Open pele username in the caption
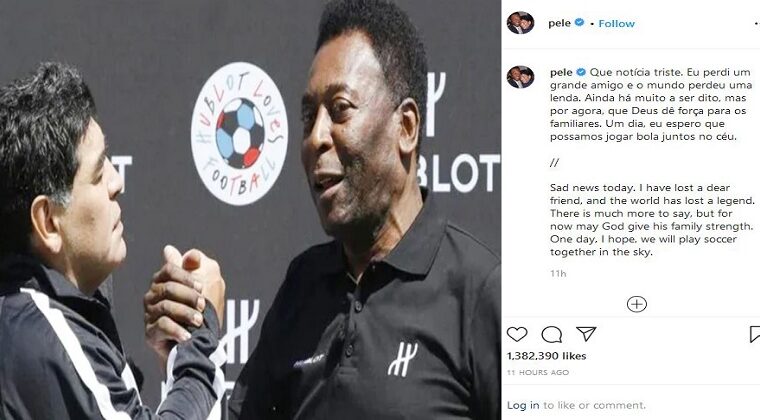Image resolution: width=760 pixels, height=420 pixels. pyautogui.click(x=561, y=72)
